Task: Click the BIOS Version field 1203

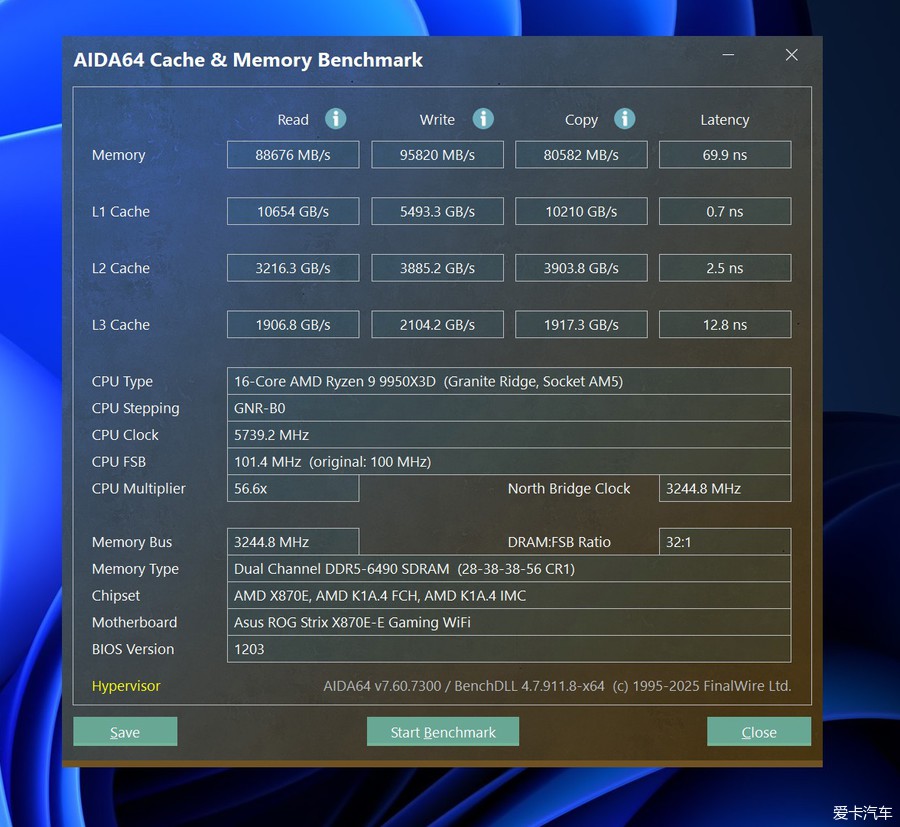Action: click(509, 649)
